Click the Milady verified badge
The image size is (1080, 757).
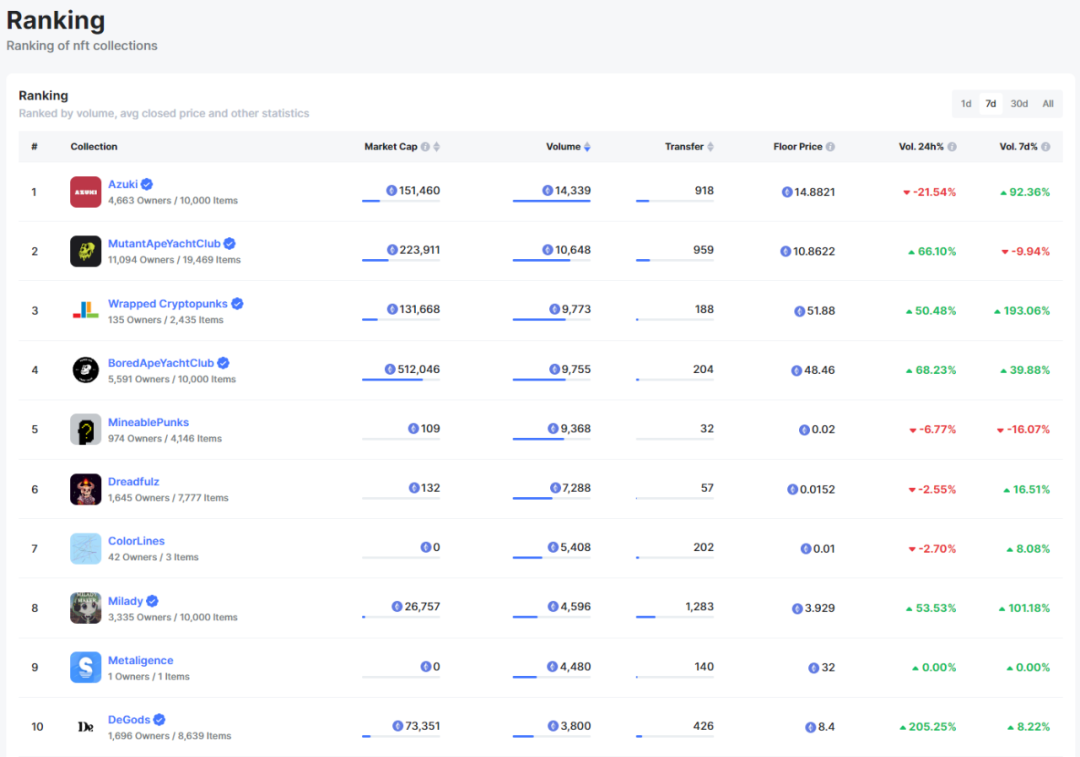point(152,601)
